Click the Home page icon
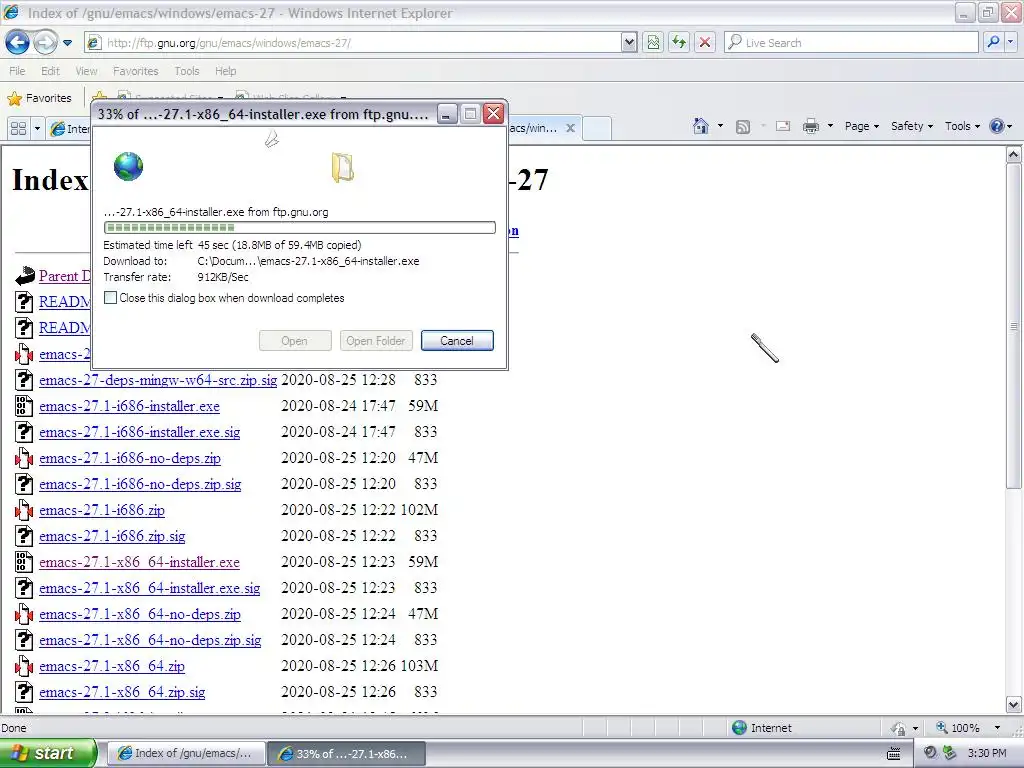The height and width of the screenshot is (768, 1024). (701, 126)
